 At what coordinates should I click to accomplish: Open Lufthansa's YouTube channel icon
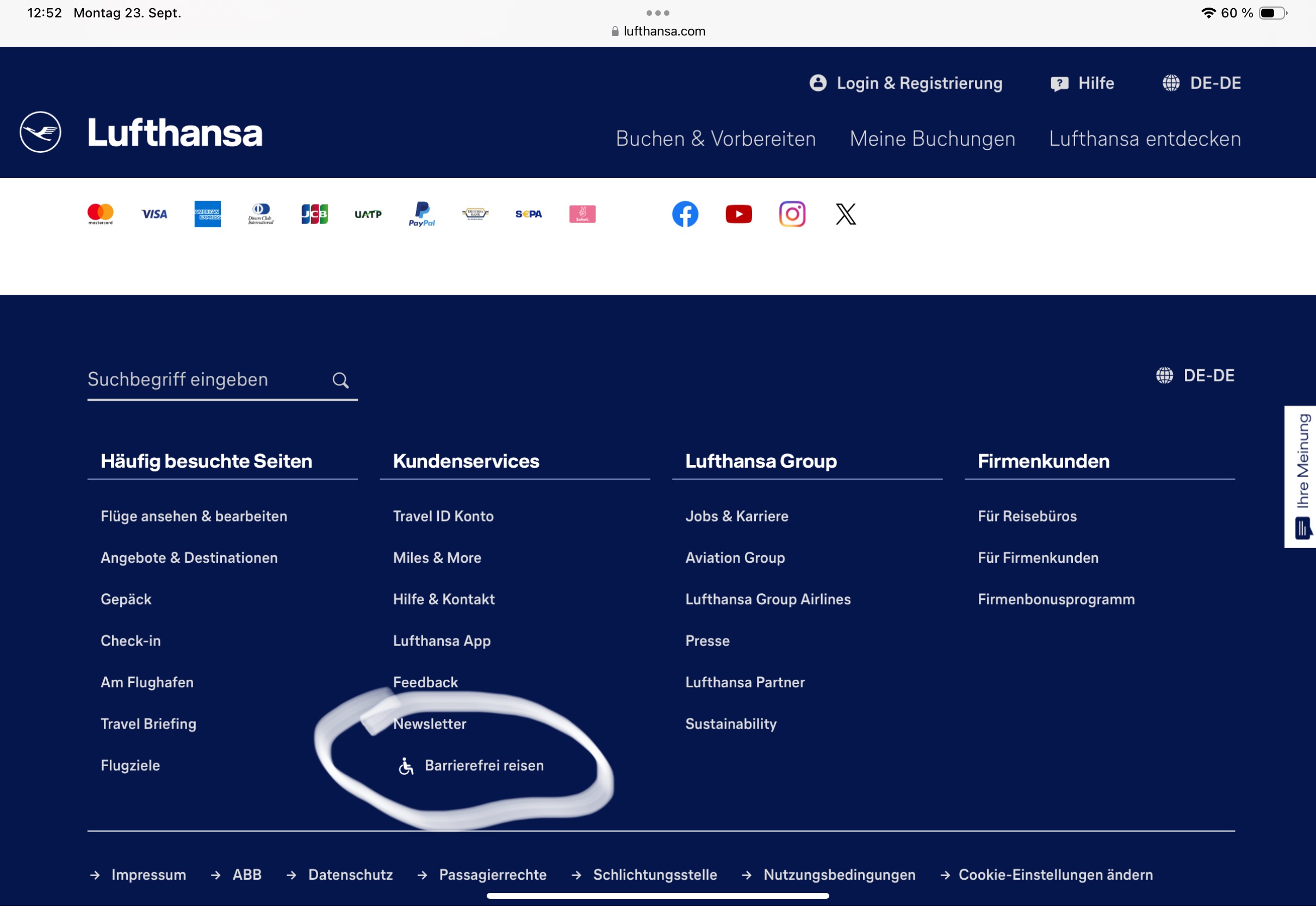pyautogui.click(x=738, y=214)
